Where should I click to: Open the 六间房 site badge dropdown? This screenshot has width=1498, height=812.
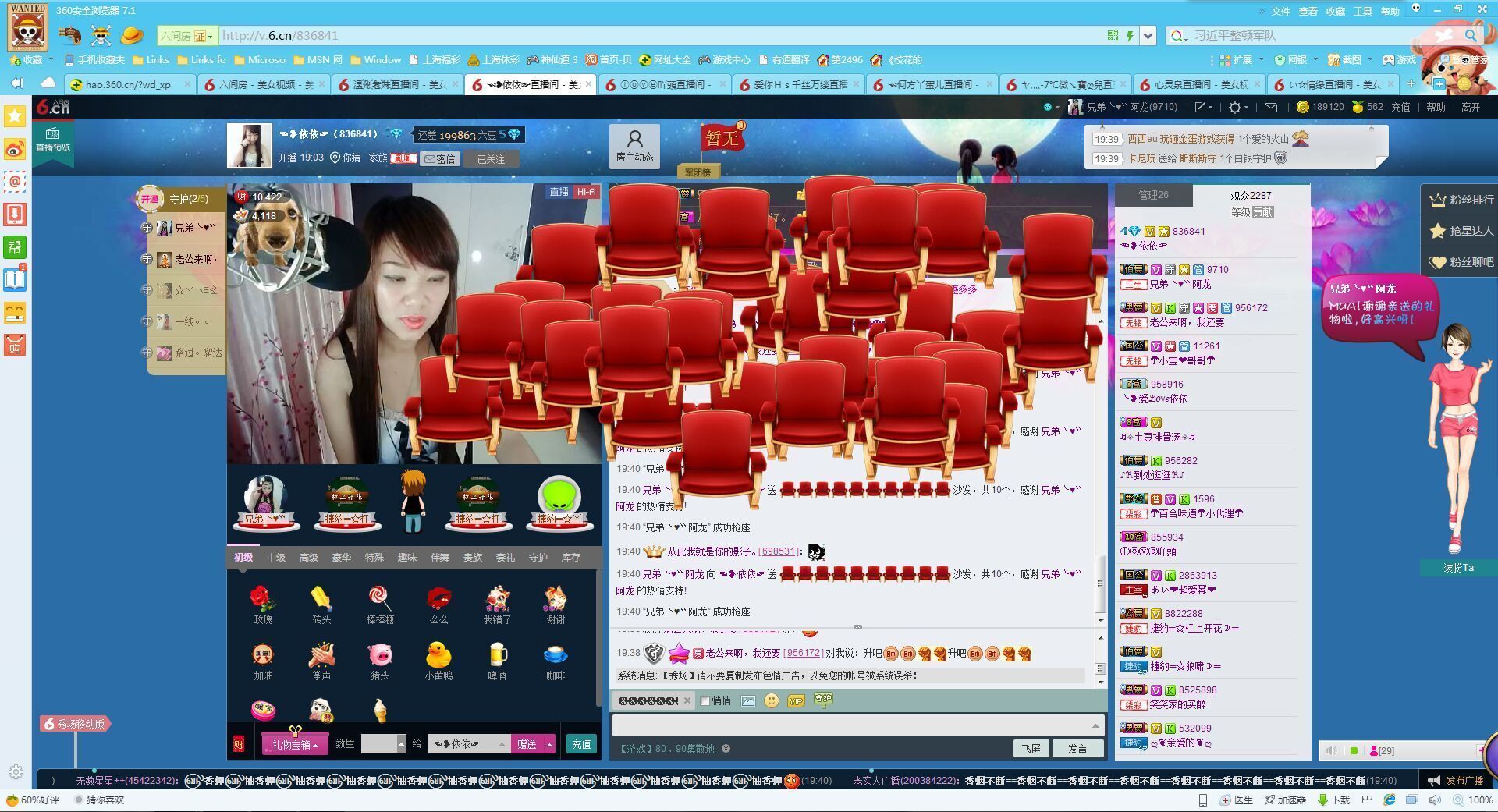[186, 36]
